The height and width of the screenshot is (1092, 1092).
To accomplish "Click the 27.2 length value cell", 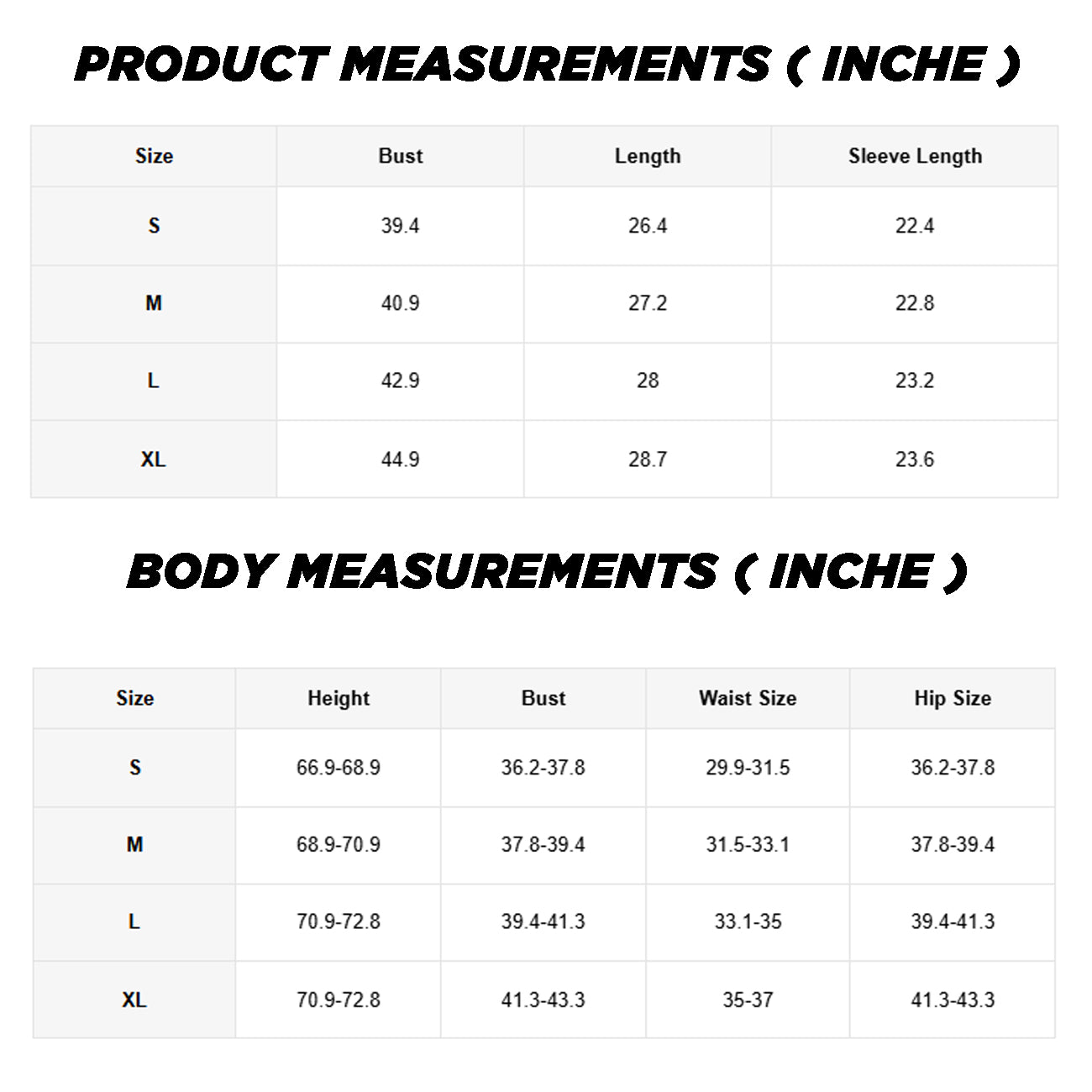I will [648, 303].
